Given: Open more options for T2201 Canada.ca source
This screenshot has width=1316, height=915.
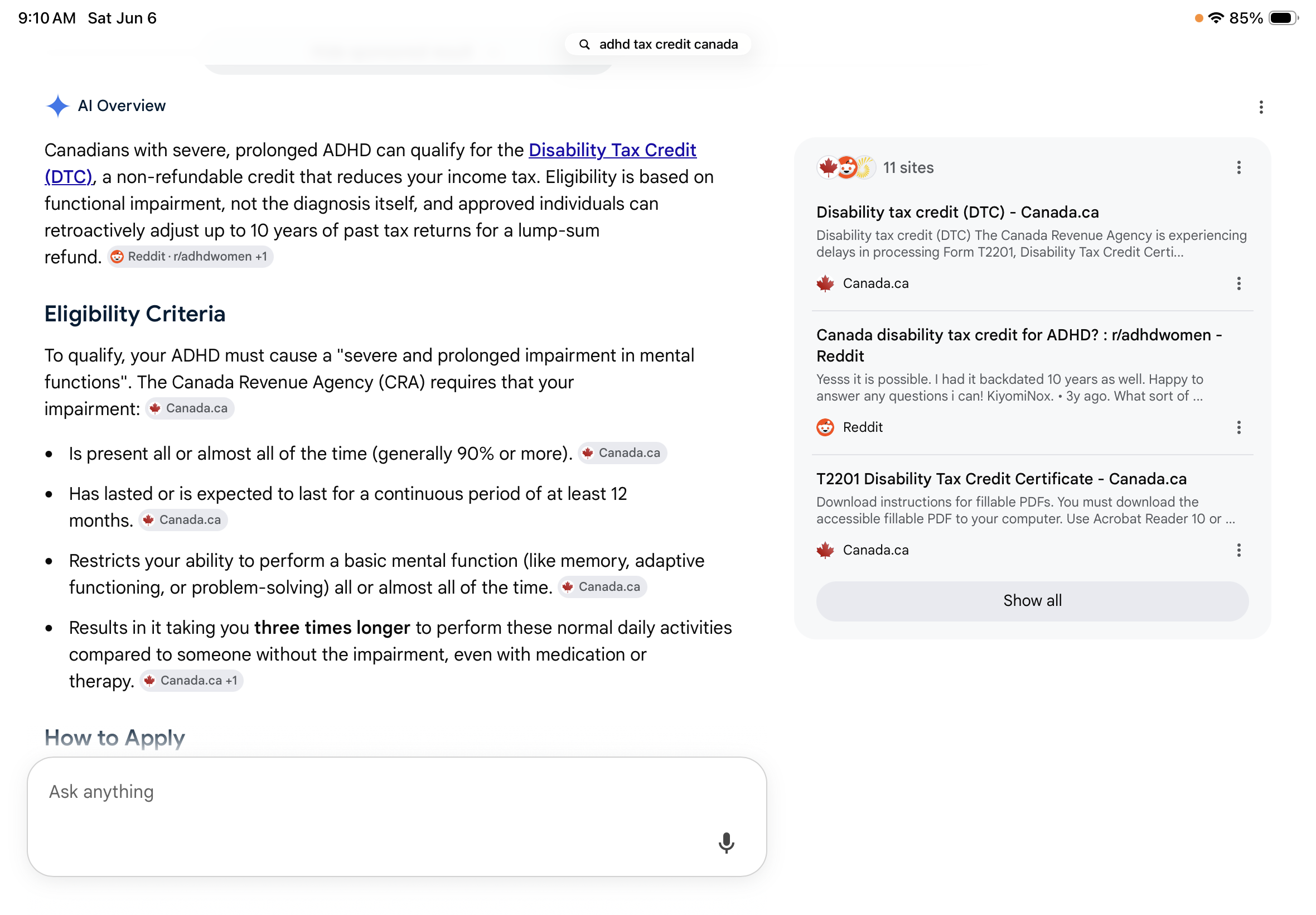Looking at the screenshot, I should point(1238,550).
